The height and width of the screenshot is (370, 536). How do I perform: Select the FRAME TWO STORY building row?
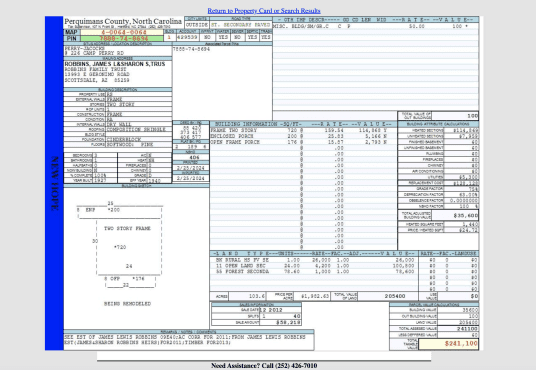point(303,130)
